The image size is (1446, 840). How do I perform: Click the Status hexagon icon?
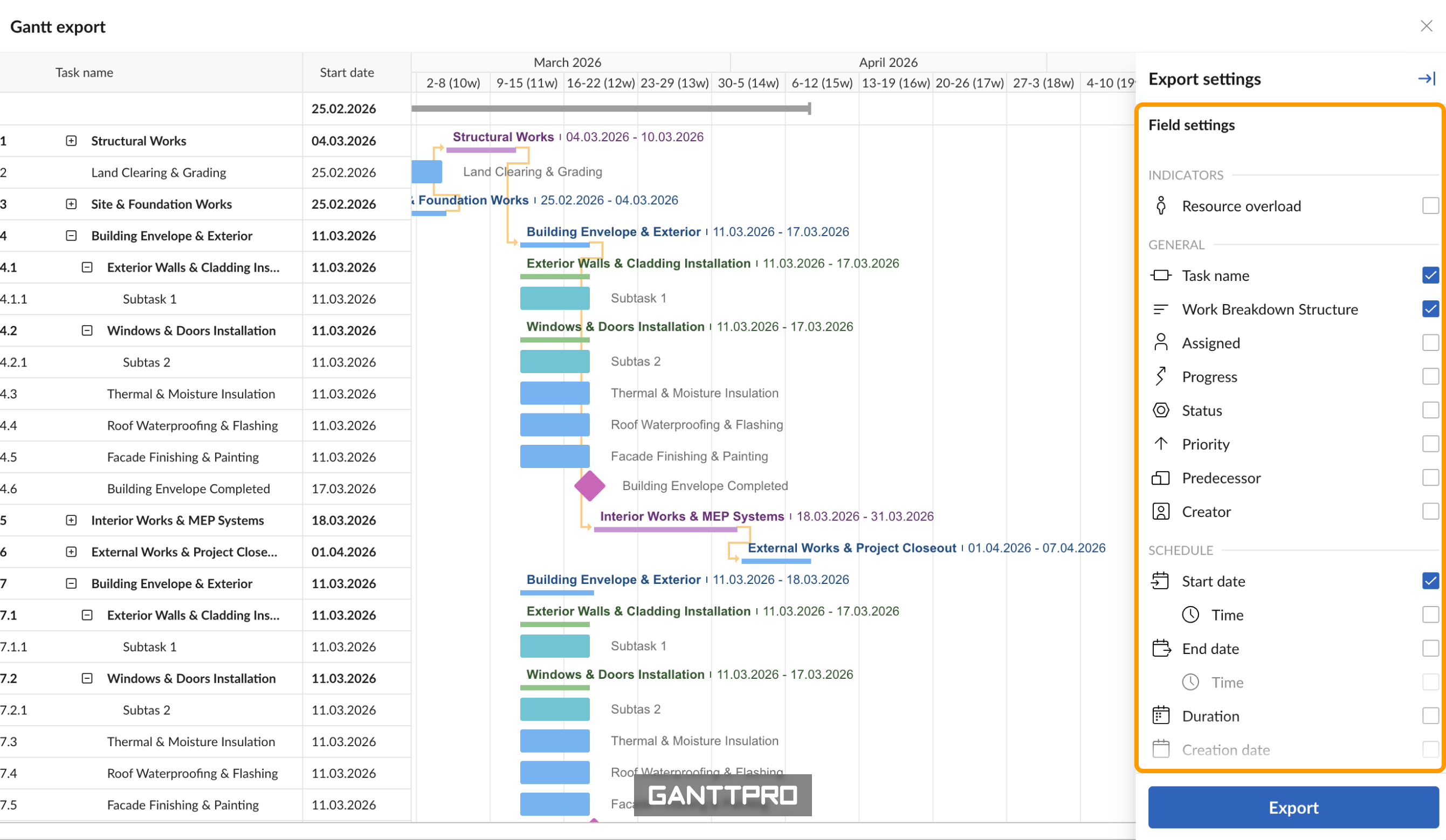pos(1161,410)
